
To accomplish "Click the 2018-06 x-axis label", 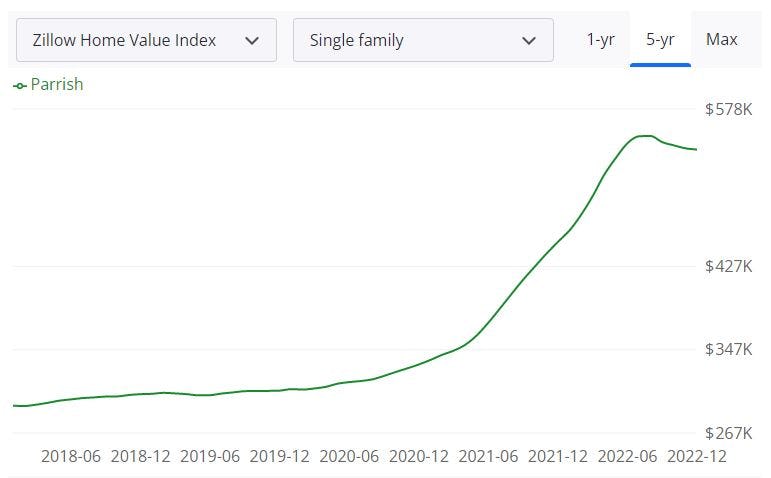I will pyautogui.click(x=71, y=456).
